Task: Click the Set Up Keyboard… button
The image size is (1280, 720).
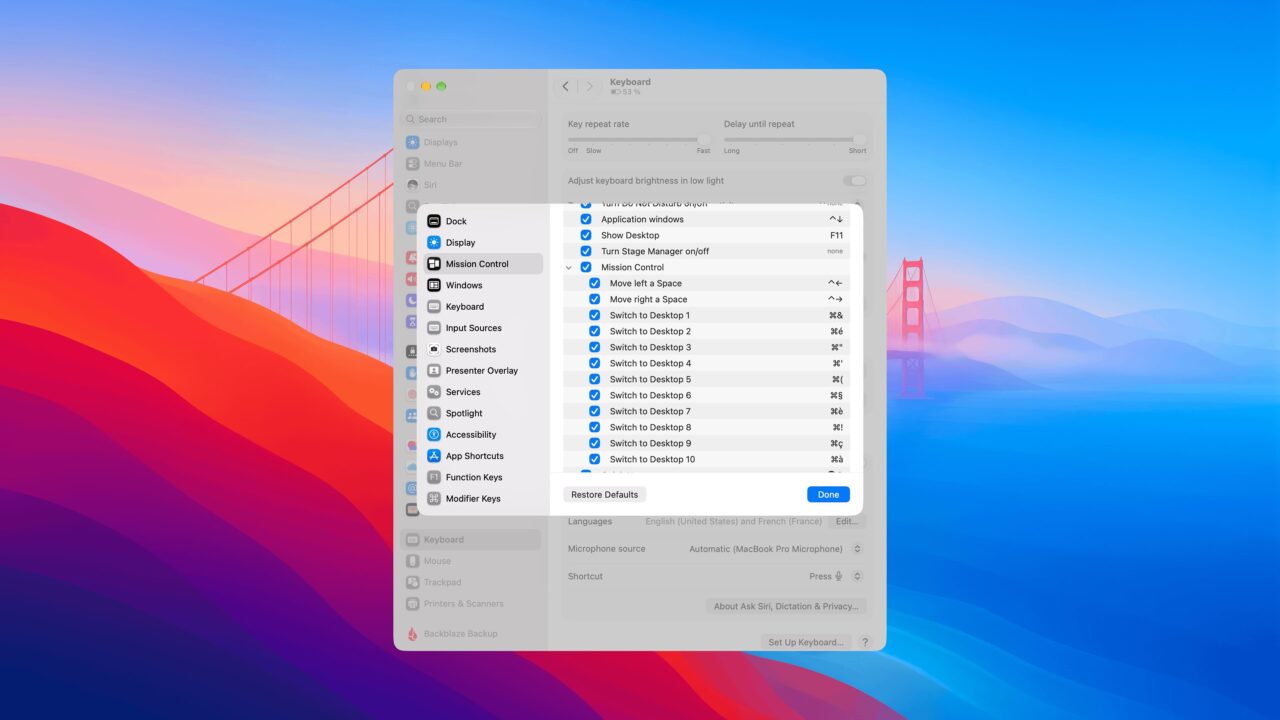Action: [806, 642]
